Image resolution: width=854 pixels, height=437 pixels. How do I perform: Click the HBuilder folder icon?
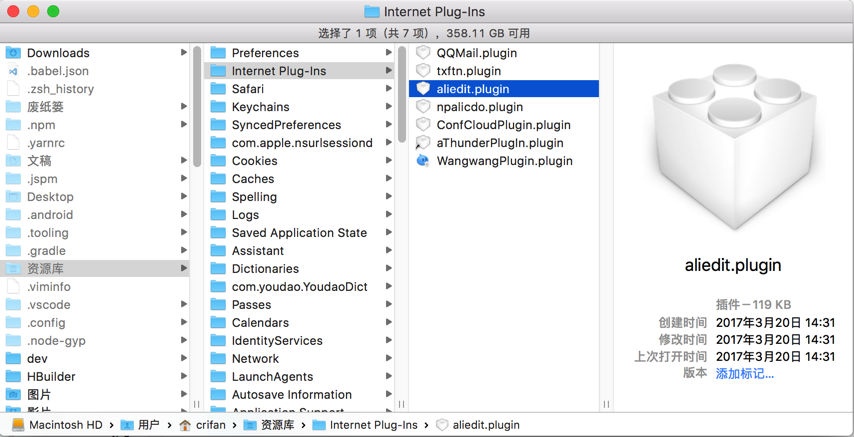14,377
